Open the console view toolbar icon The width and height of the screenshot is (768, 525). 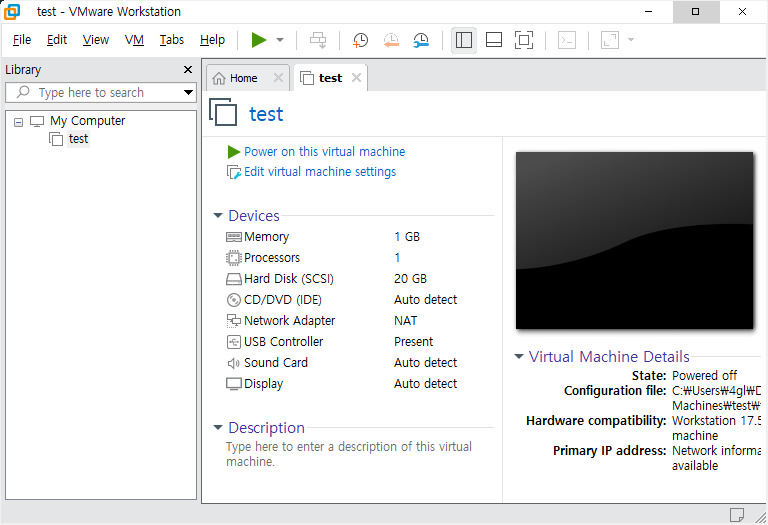567,40
